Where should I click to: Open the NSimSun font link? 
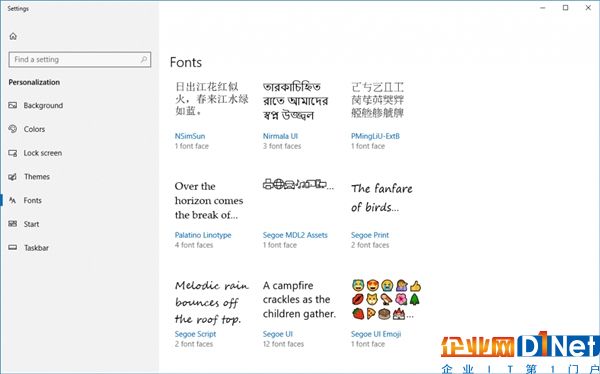pyautogui.click(x=190, y=136)
